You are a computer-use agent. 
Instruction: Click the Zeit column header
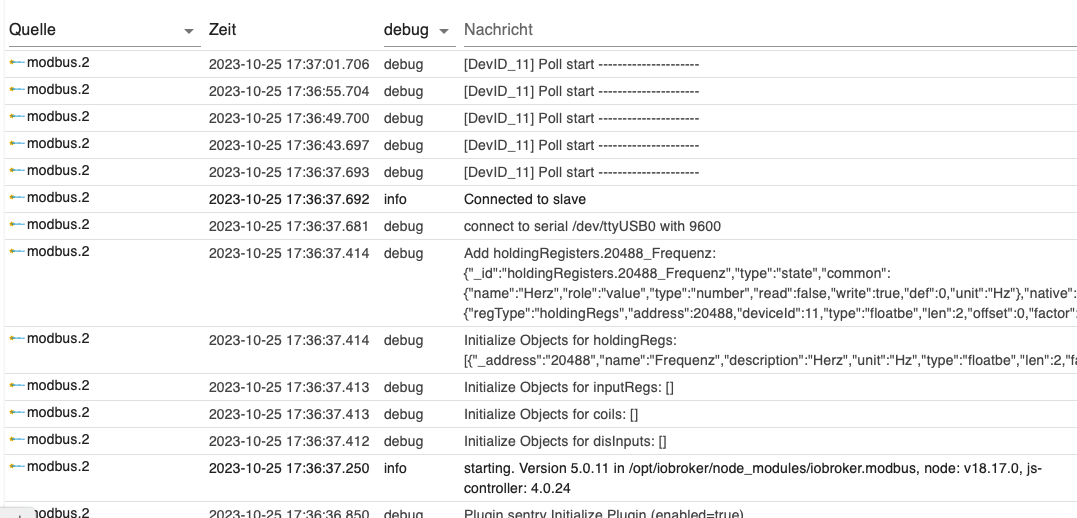(x=223, y=30)
